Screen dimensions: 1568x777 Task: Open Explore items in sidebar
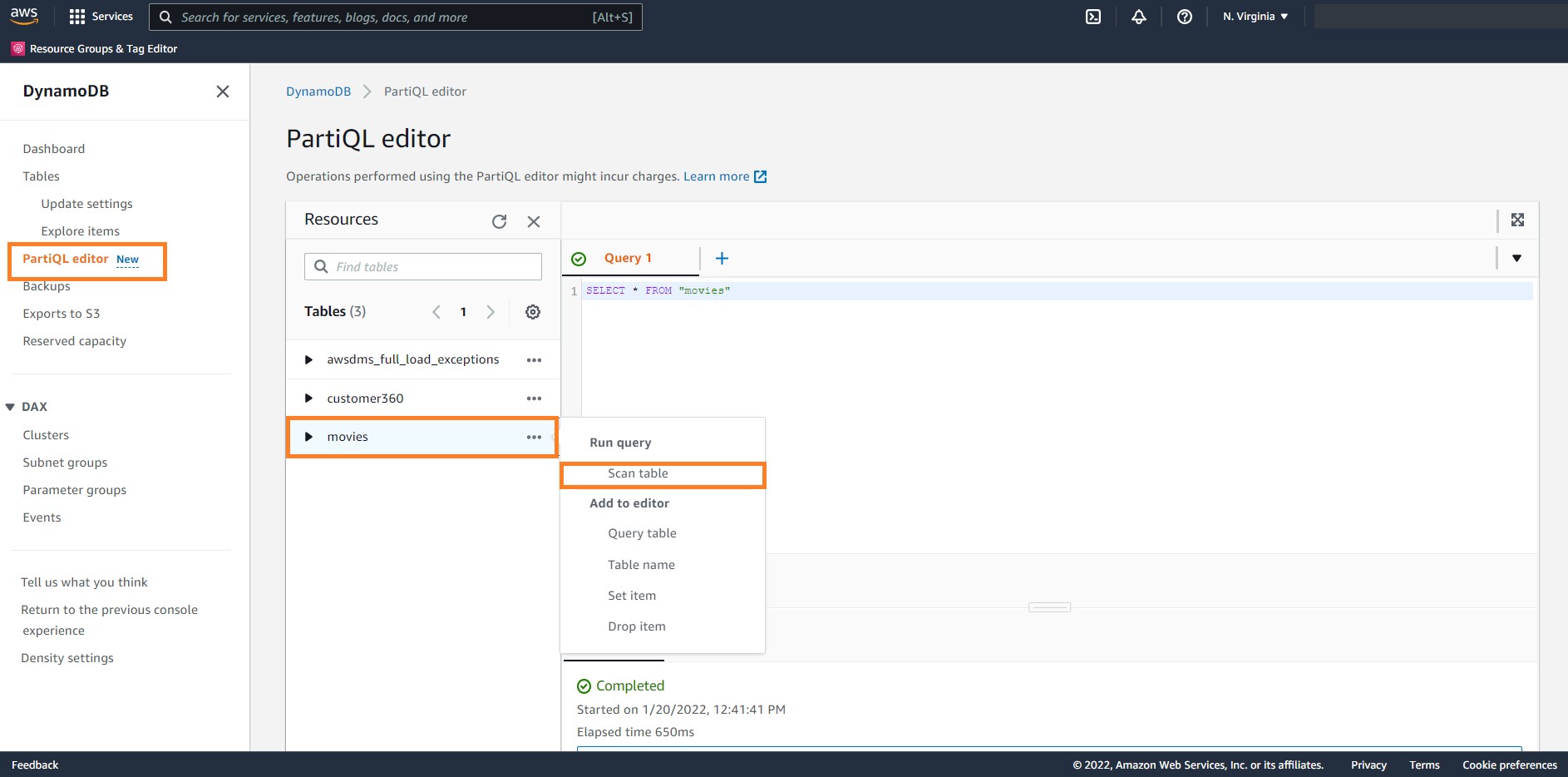point(81,231)
